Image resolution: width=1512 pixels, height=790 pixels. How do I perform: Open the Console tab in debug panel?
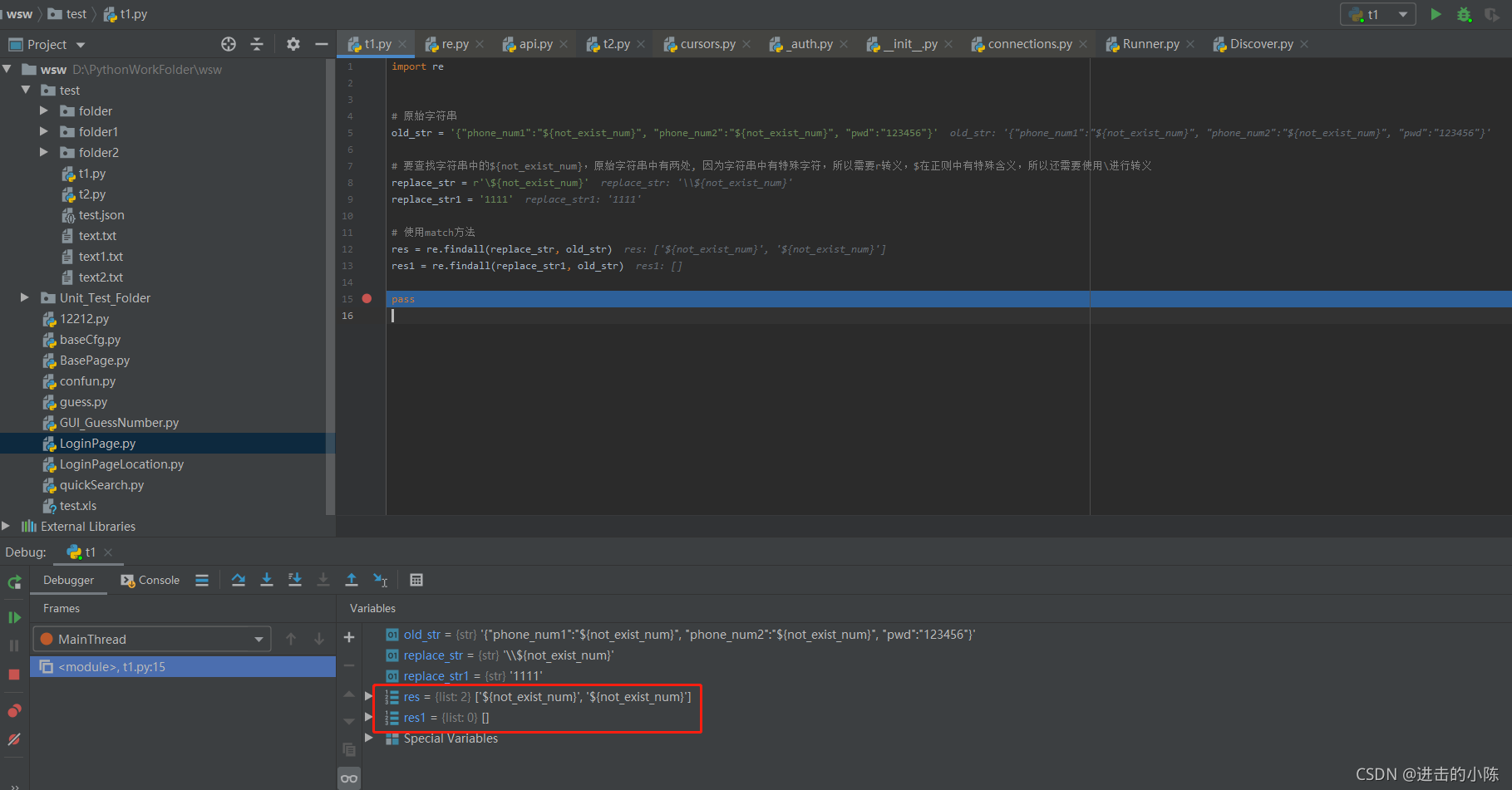tap(150, 580)
